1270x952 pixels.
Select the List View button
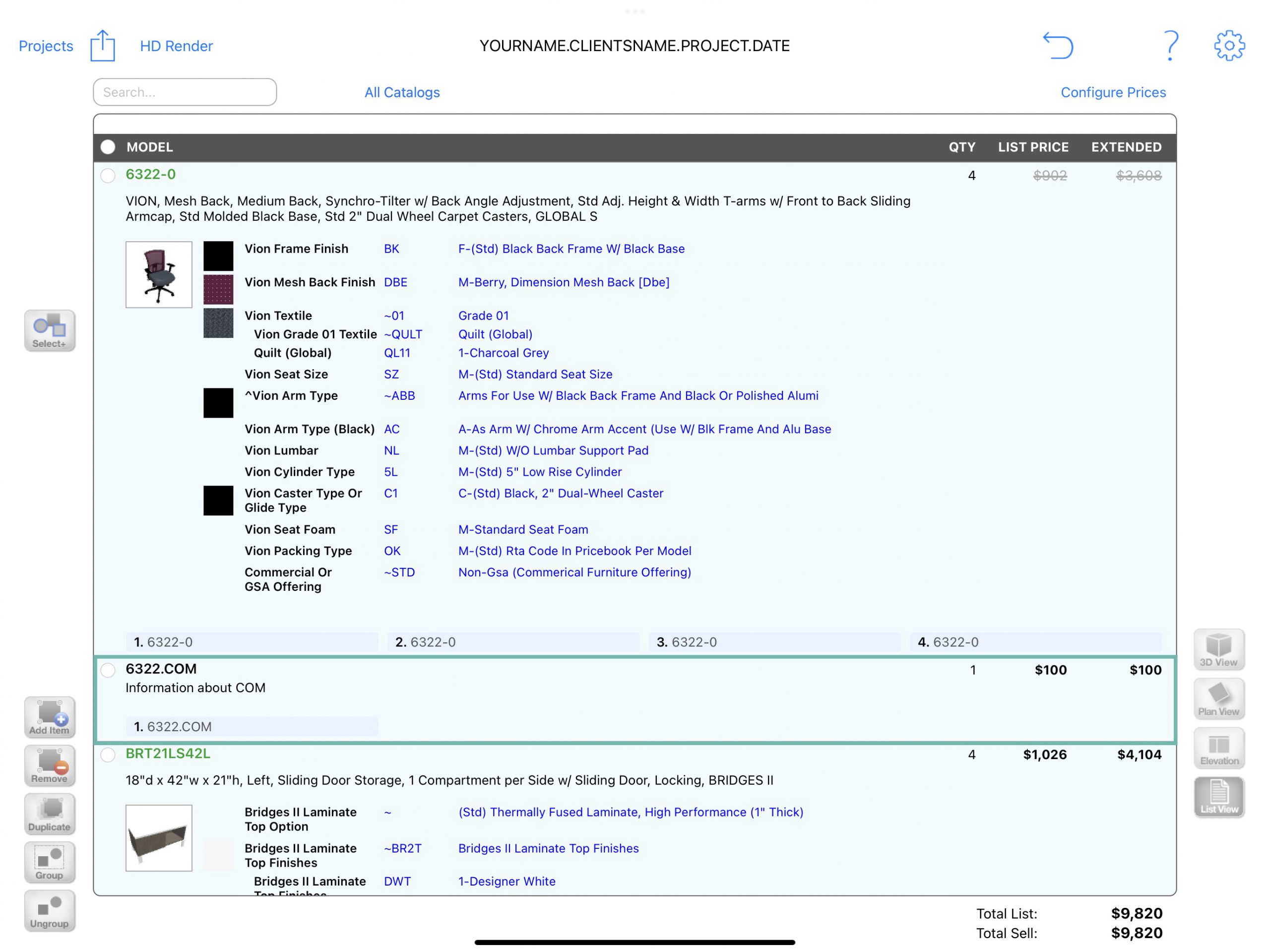(x=1219, y=797)
